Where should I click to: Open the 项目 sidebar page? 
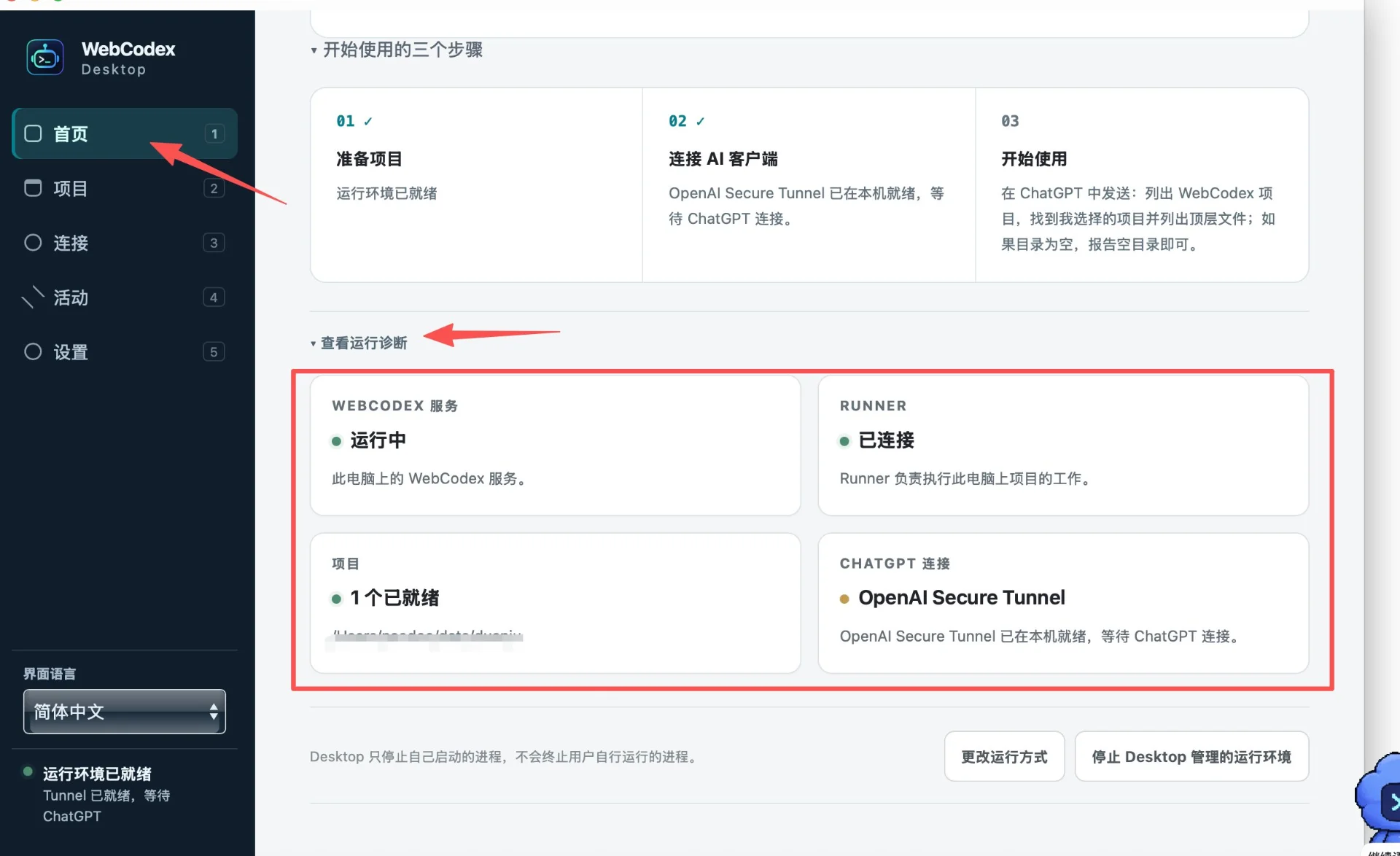pos(125,188)
